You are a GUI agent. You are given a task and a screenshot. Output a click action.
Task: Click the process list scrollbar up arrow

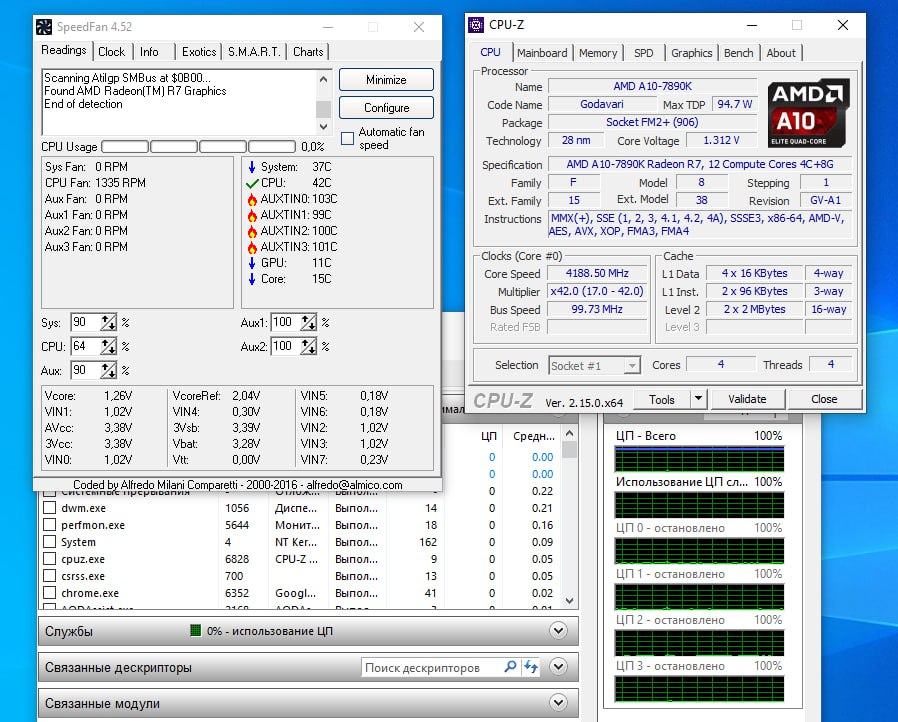click(569, 433)
